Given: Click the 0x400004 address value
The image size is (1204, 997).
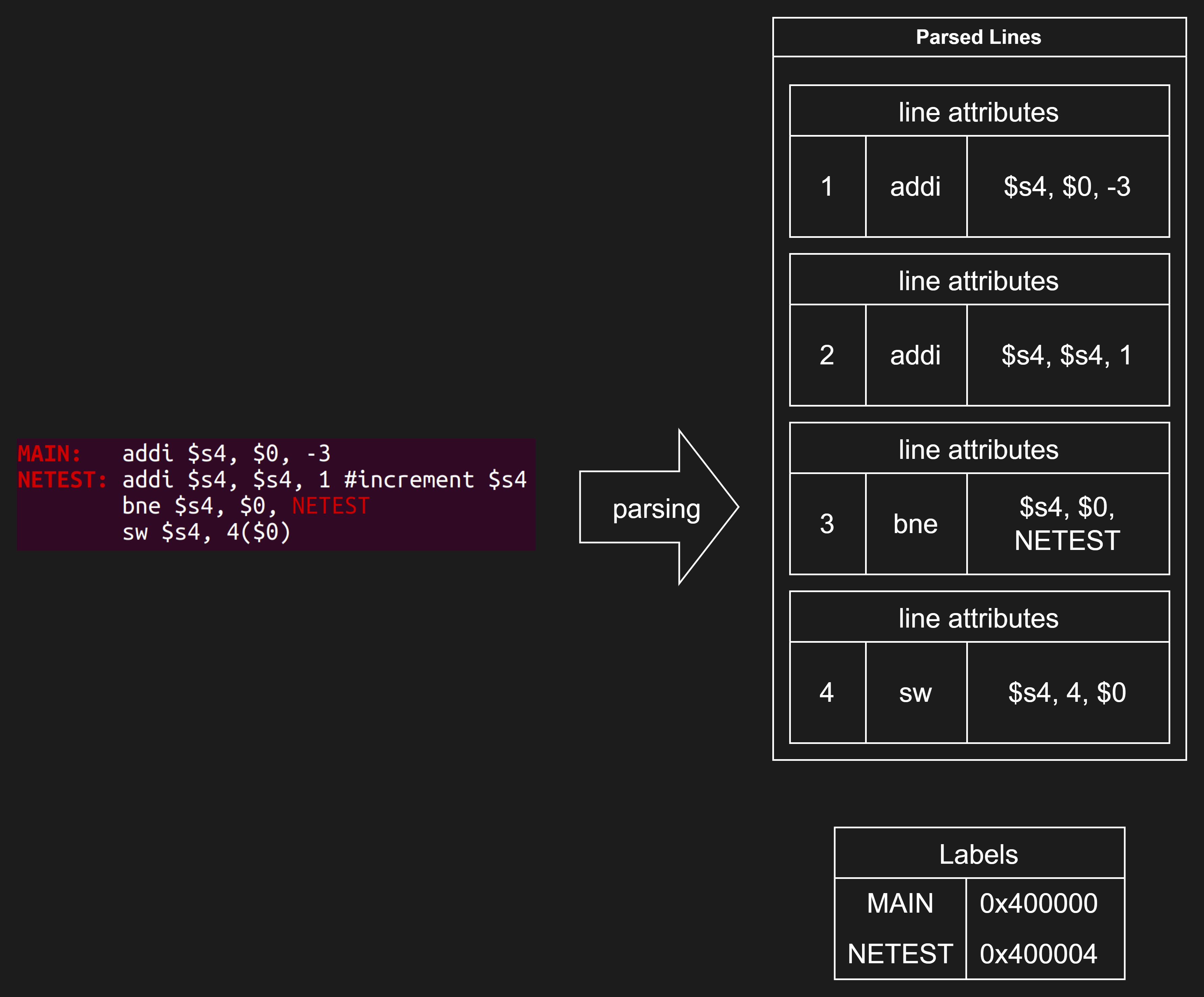Looking at the screenshot, I should point(1038,954).
